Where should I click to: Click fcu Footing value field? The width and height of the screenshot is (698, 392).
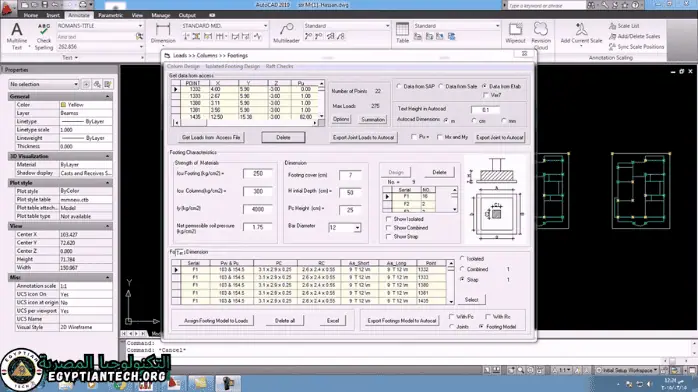pyautogui.click(x=258, y=174)
